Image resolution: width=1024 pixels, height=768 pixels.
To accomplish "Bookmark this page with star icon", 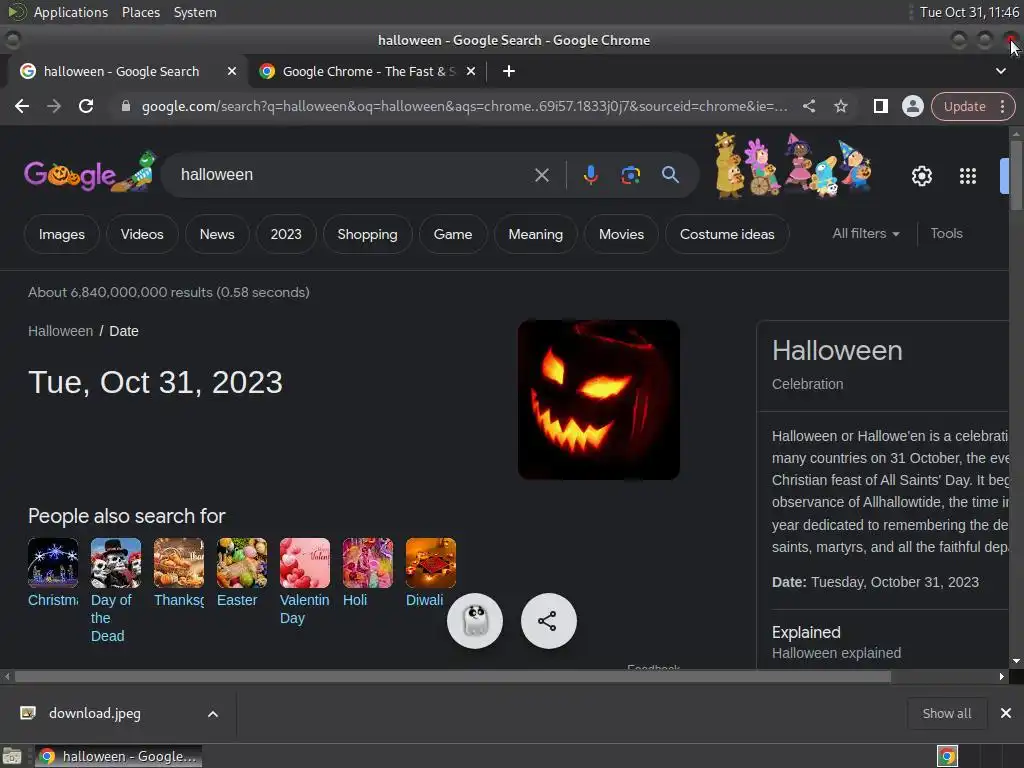I will click(840, 106).
